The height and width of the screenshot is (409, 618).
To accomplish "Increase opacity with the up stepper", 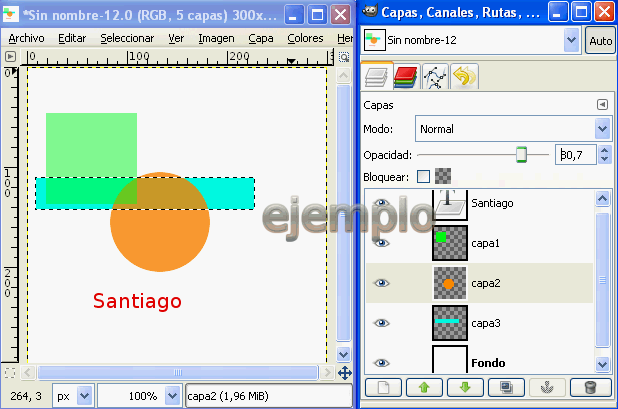I will (x=605, y=150).
